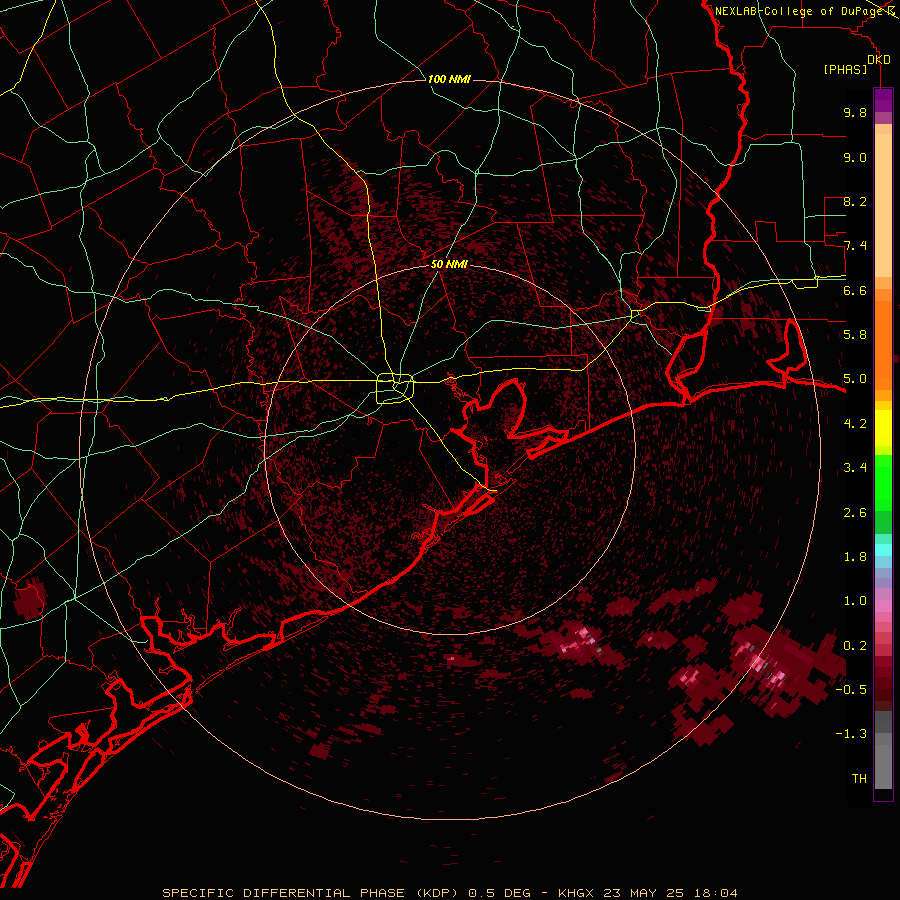Click the Specific Differential Phase caption
Viewport: 900px width, 900px height.
pyautogui.click(x=449, y=893)
